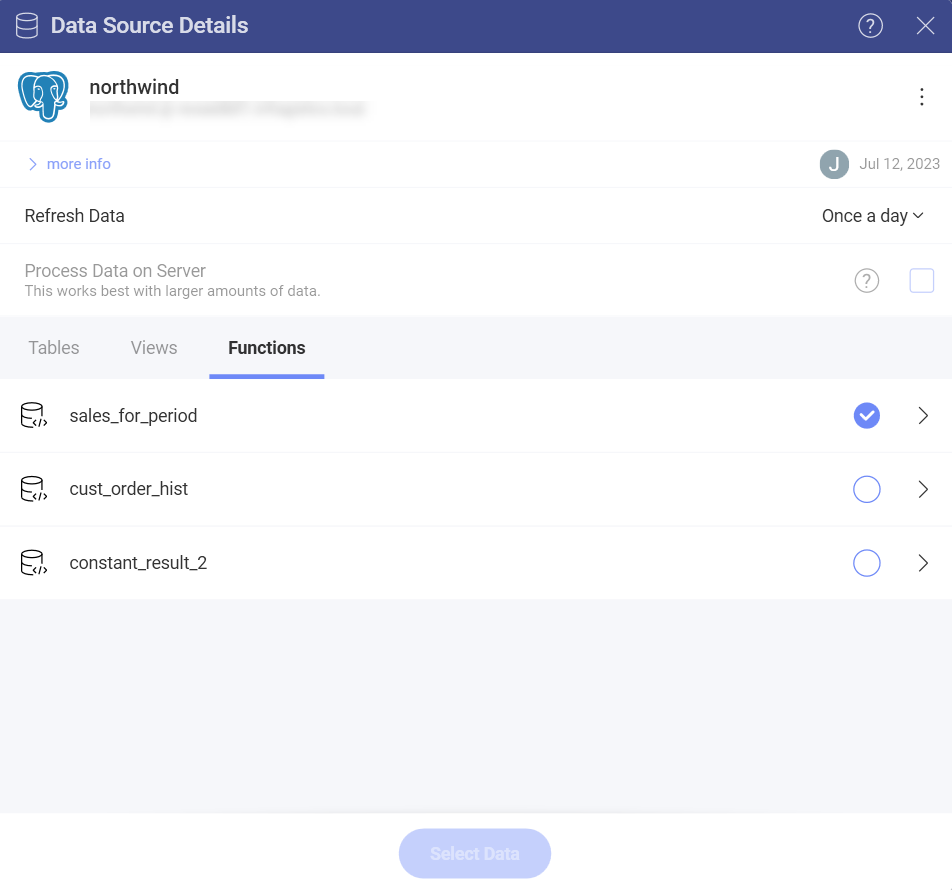
Task: Enable the Process Data on Server checkbox
Action: point(922,280)
